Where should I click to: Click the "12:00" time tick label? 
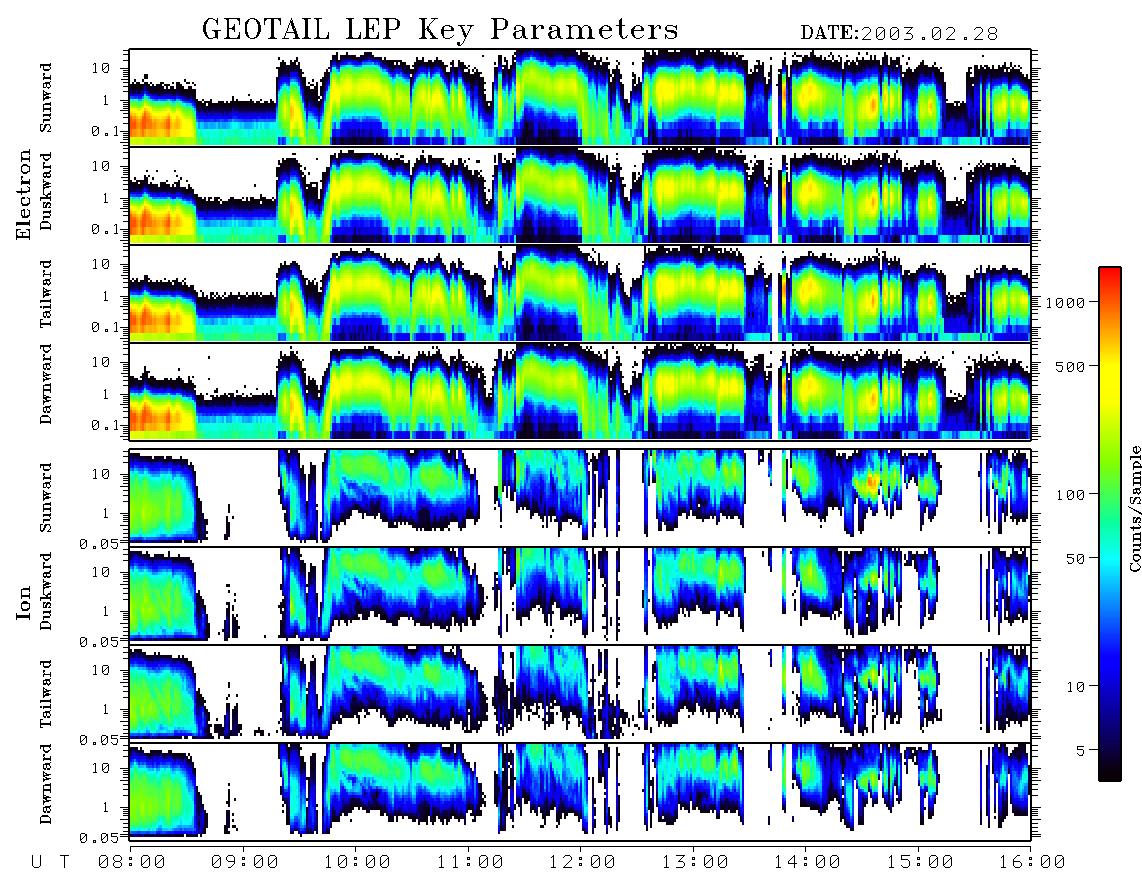(582, 862)
